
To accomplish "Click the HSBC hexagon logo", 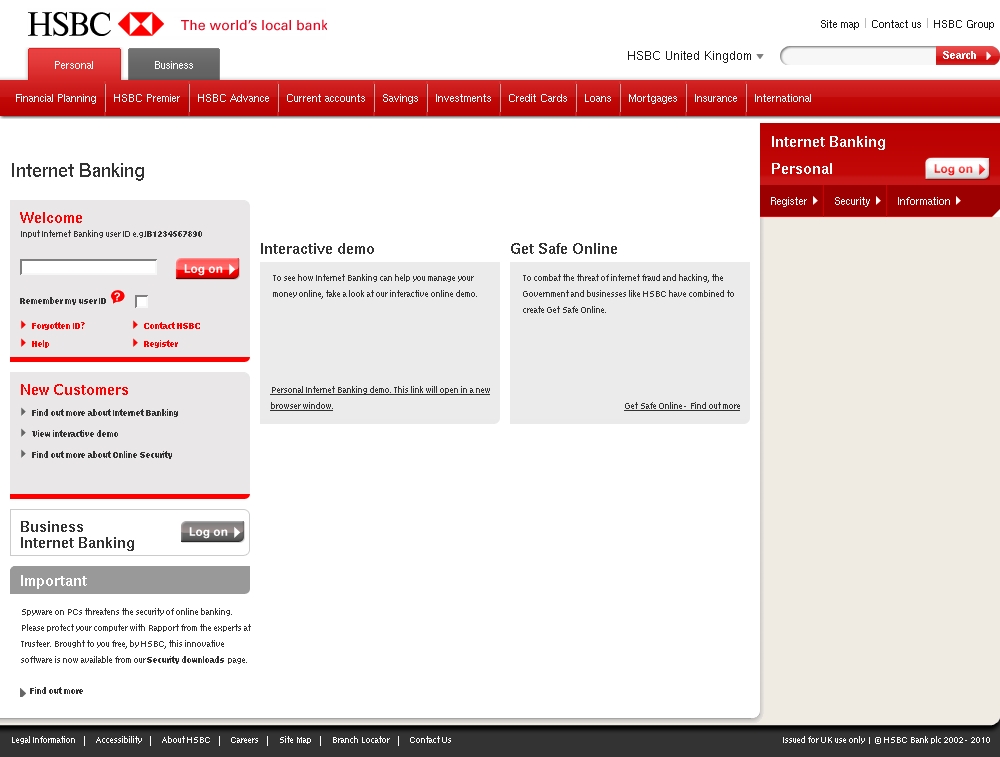I will click(140, 24).
